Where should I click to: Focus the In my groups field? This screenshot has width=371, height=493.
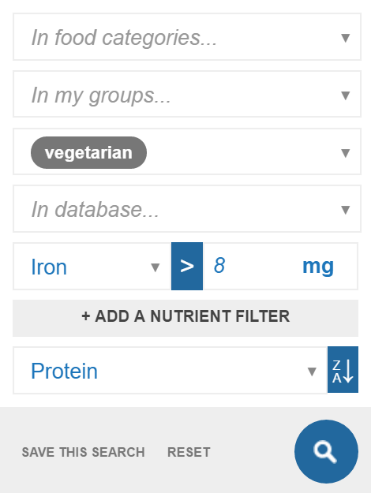tap(187, 94)
